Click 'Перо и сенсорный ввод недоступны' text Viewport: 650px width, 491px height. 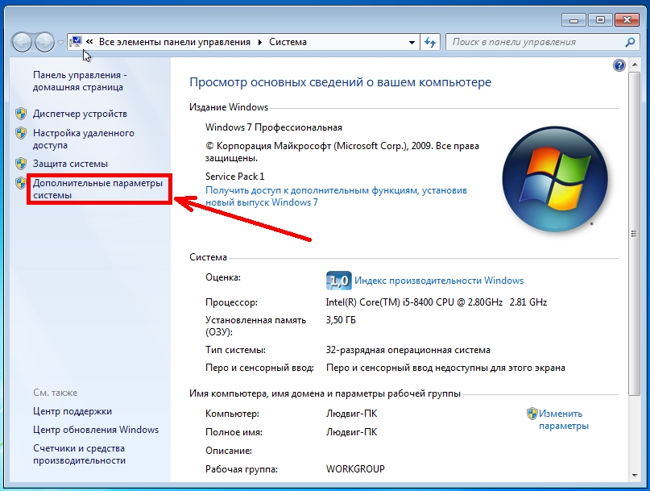[x=446, y=368]
